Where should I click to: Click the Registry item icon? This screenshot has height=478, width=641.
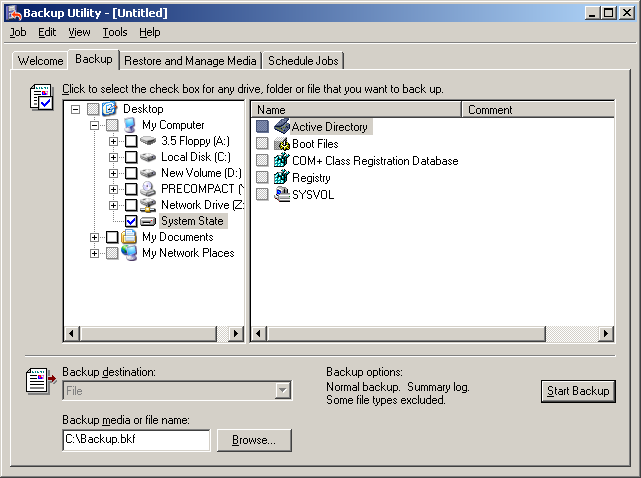(282, 177)
